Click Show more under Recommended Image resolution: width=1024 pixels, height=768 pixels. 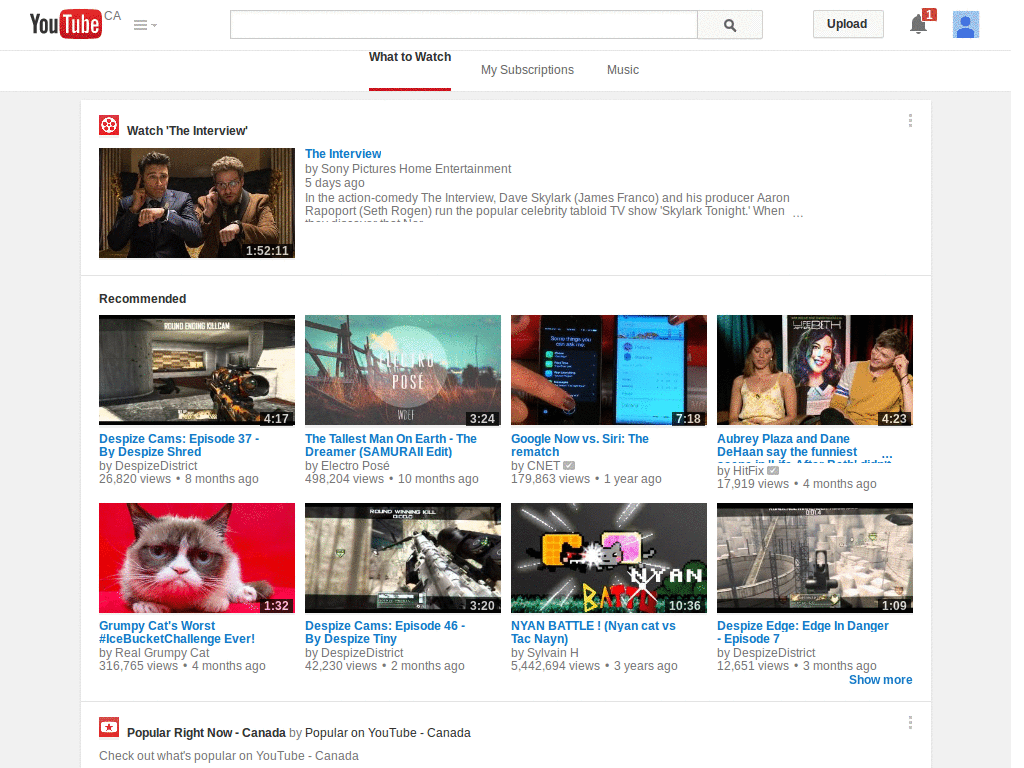(880, 680)
